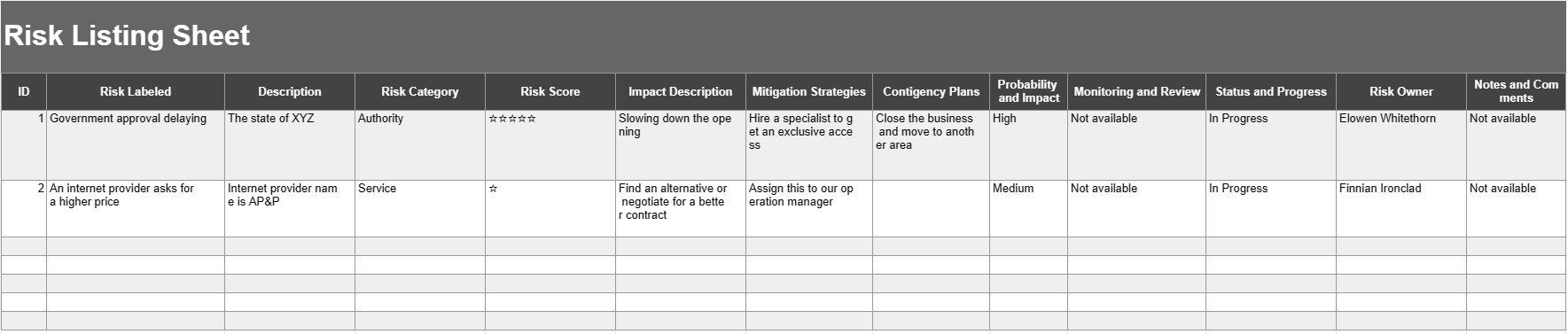Click the Medium probability cell

coord(1028,208)
